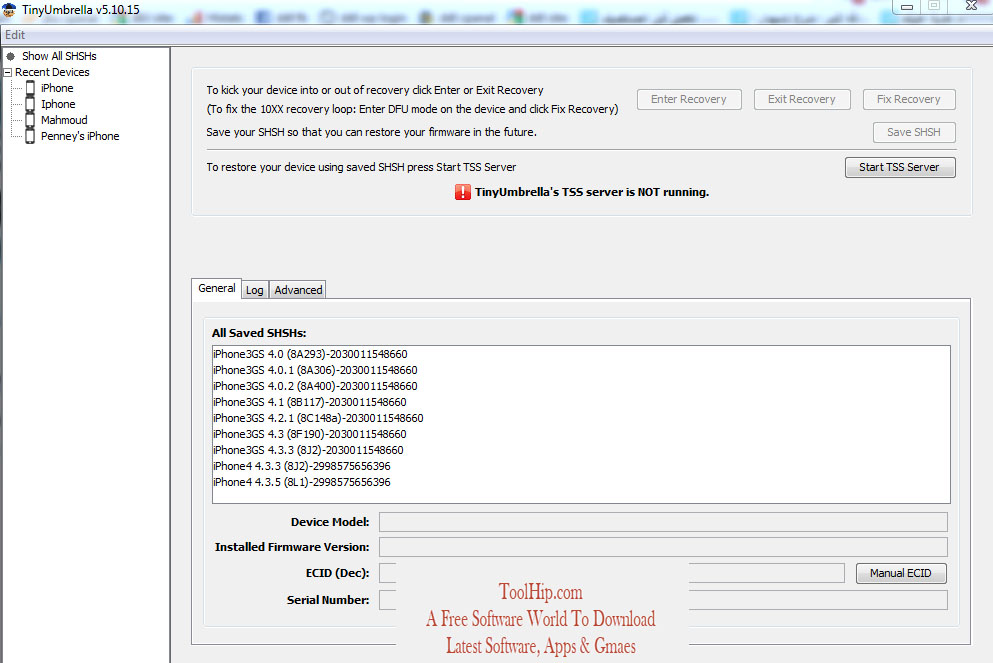Open the Advanced tab
The image size is (993, 663).
point(298,290)
